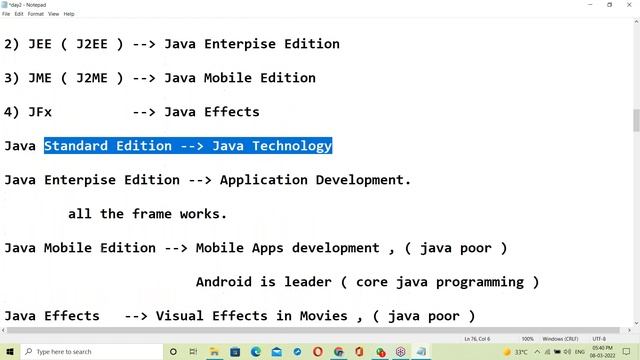640x360 pixels.
Task: Open Cortana circle icon in taskbar
Action: point(173,351)
